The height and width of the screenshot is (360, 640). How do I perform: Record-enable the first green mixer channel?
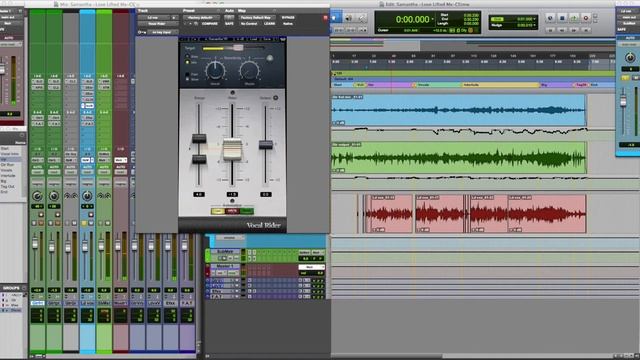tap(41, 215)
